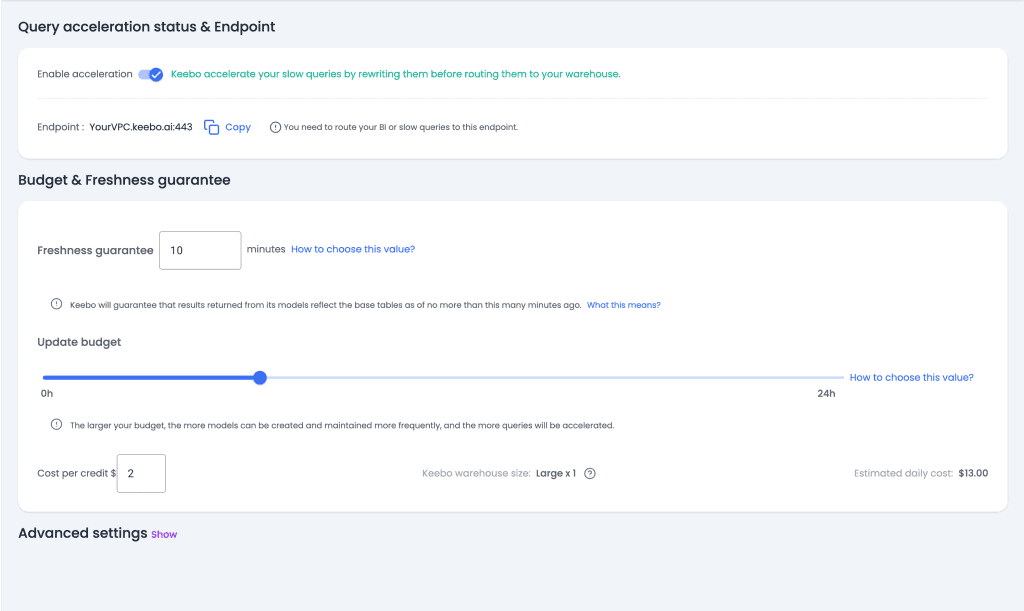Open freshness guarantee 'How to choose this value?' link
1024x611 pixels.
(353, 249)
